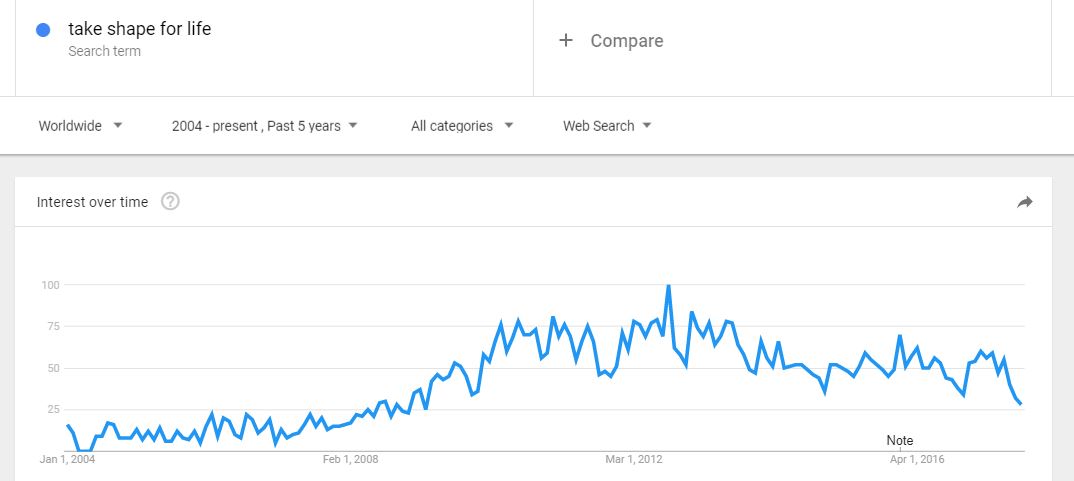Screen dimensions: 1074x481
Task: Click the 'Search term' subtitle
Action: pos(104,51)
